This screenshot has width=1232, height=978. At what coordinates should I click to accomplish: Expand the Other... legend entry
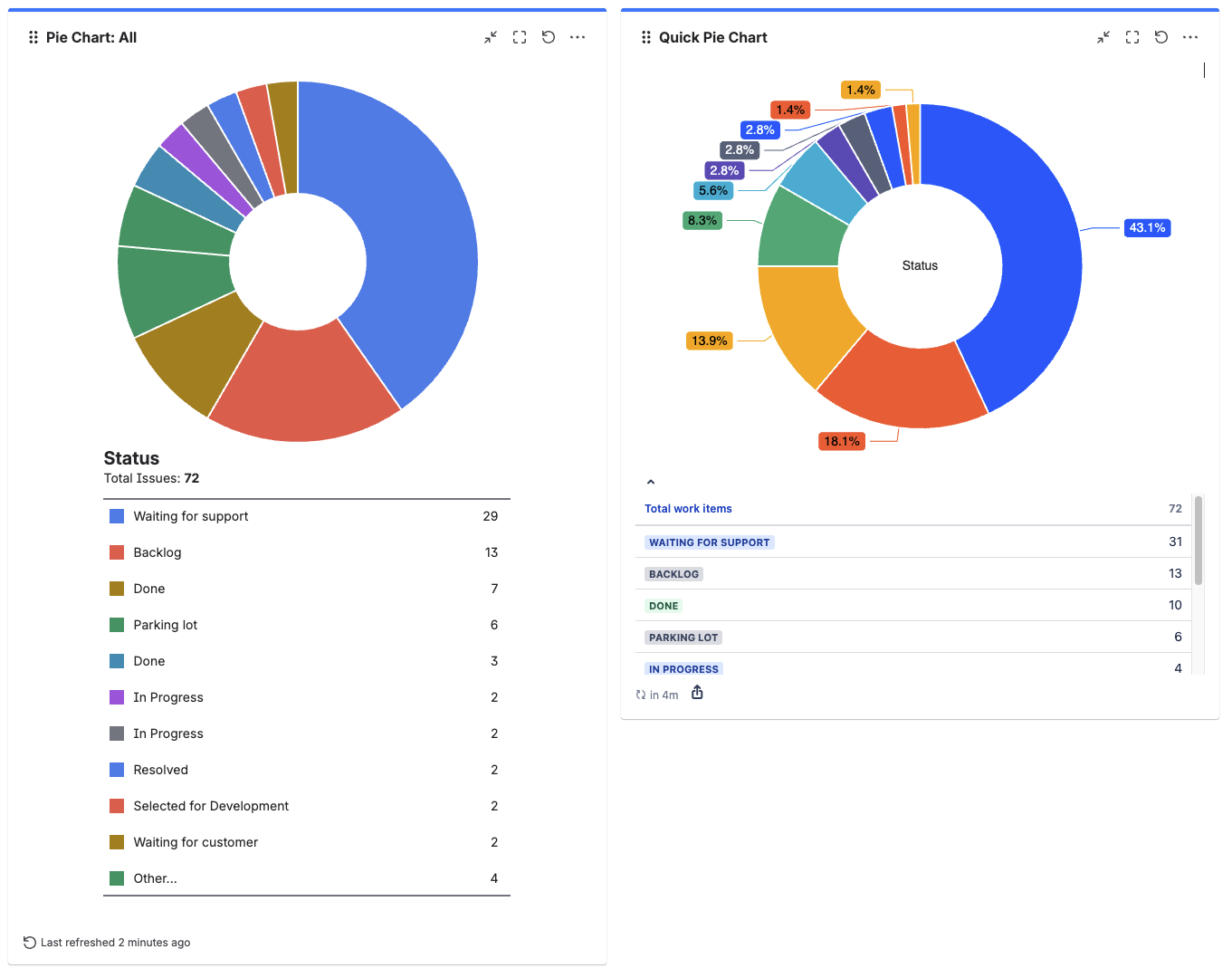coord(155,877)
